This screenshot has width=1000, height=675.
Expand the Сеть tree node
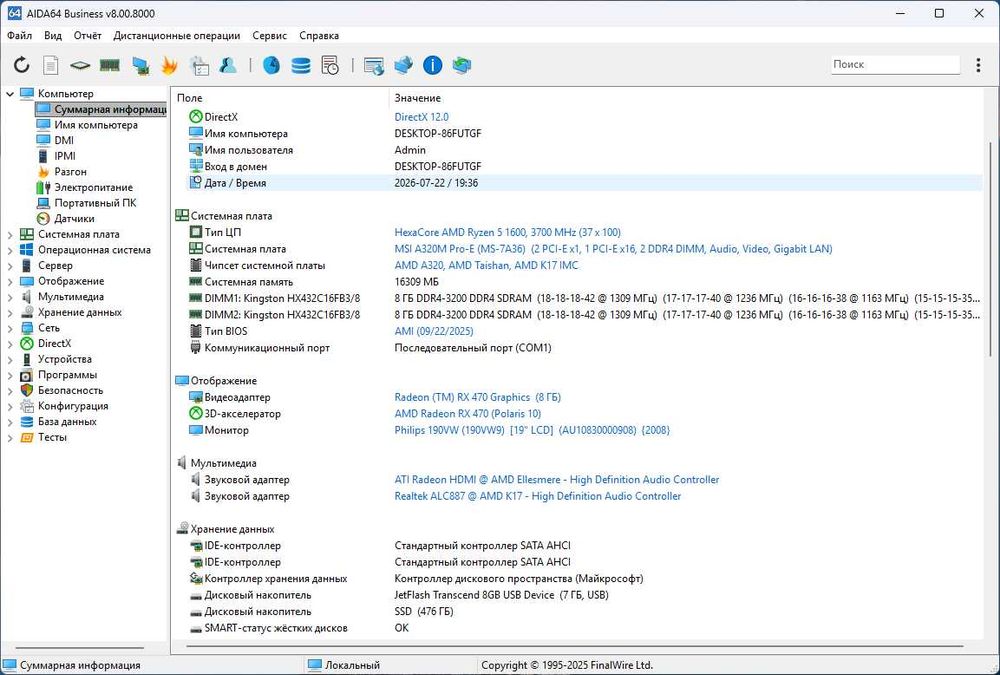pyautogui.click(x=10, y=329)
